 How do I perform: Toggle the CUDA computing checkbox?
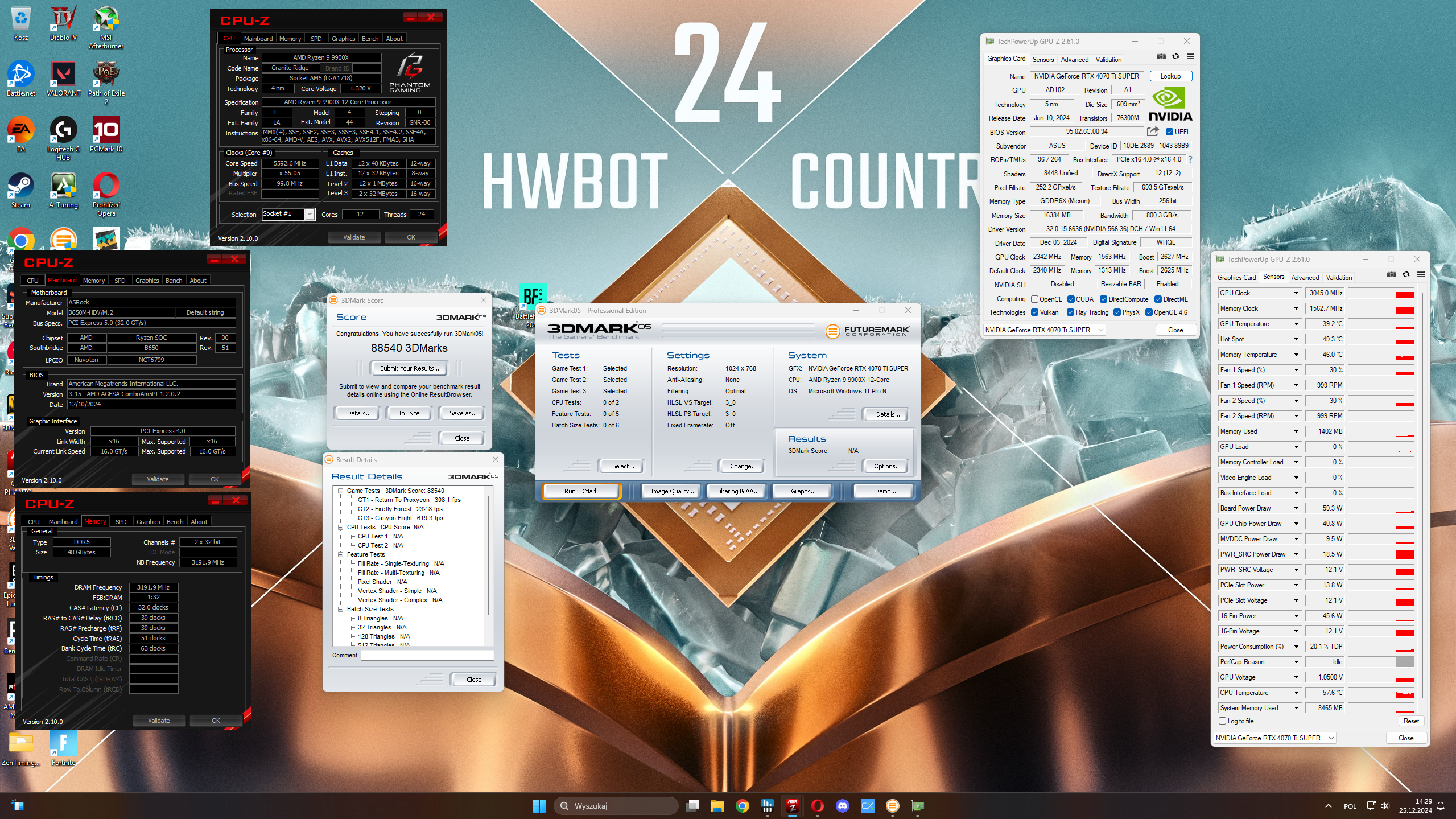click(1071, 299)
